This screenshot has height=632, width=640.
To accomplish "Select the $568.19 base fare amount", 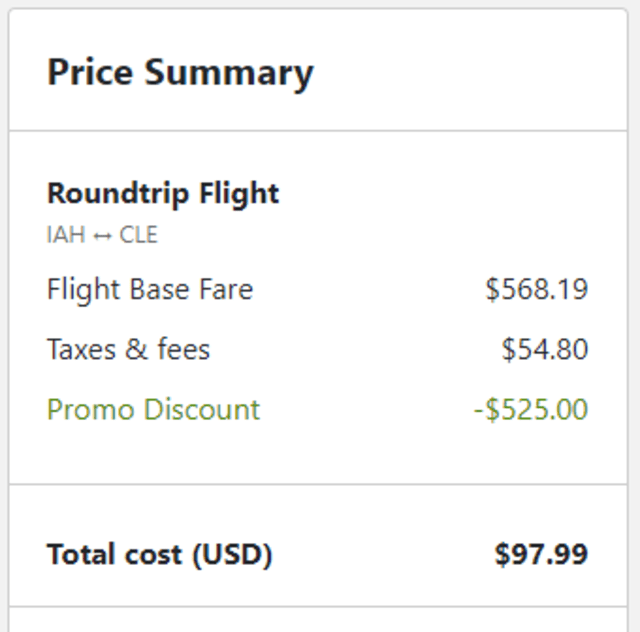I will [x=537, y=290].
